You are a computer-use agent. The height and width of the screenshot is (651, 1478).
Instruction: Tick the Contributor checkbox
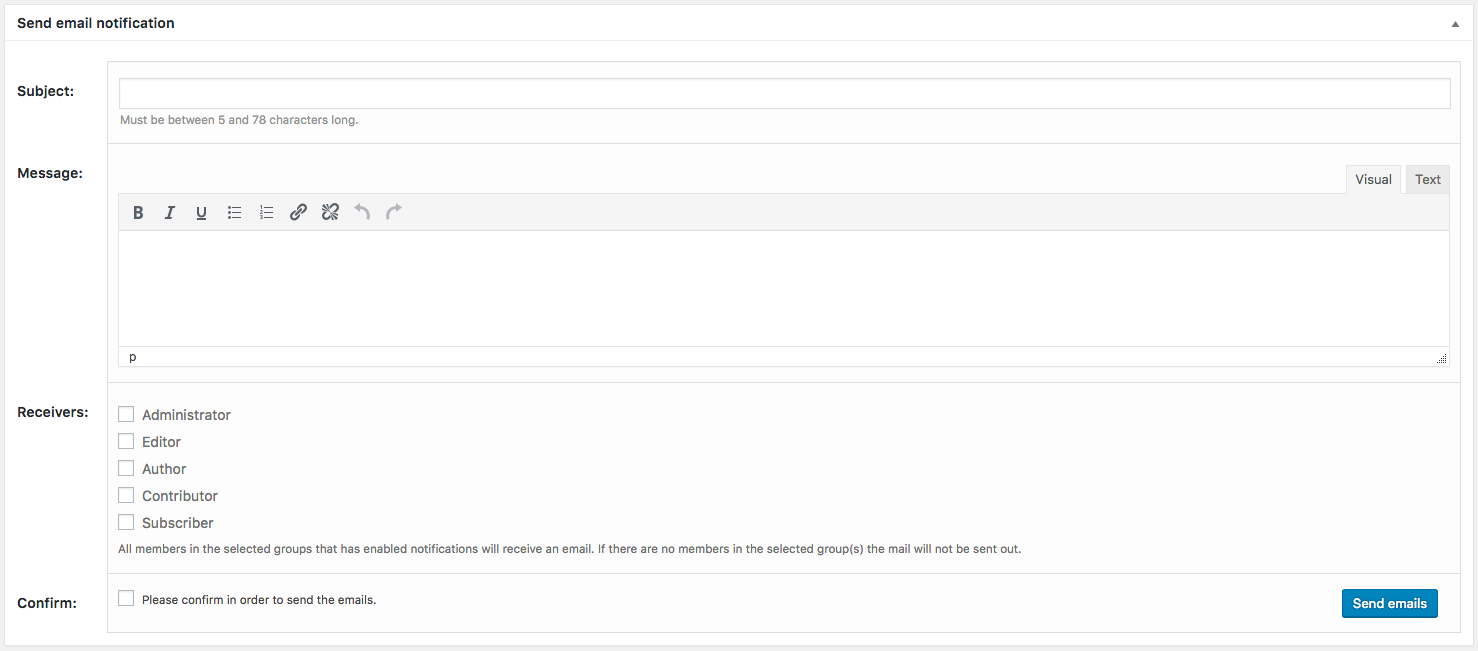(x=126, y=495)
